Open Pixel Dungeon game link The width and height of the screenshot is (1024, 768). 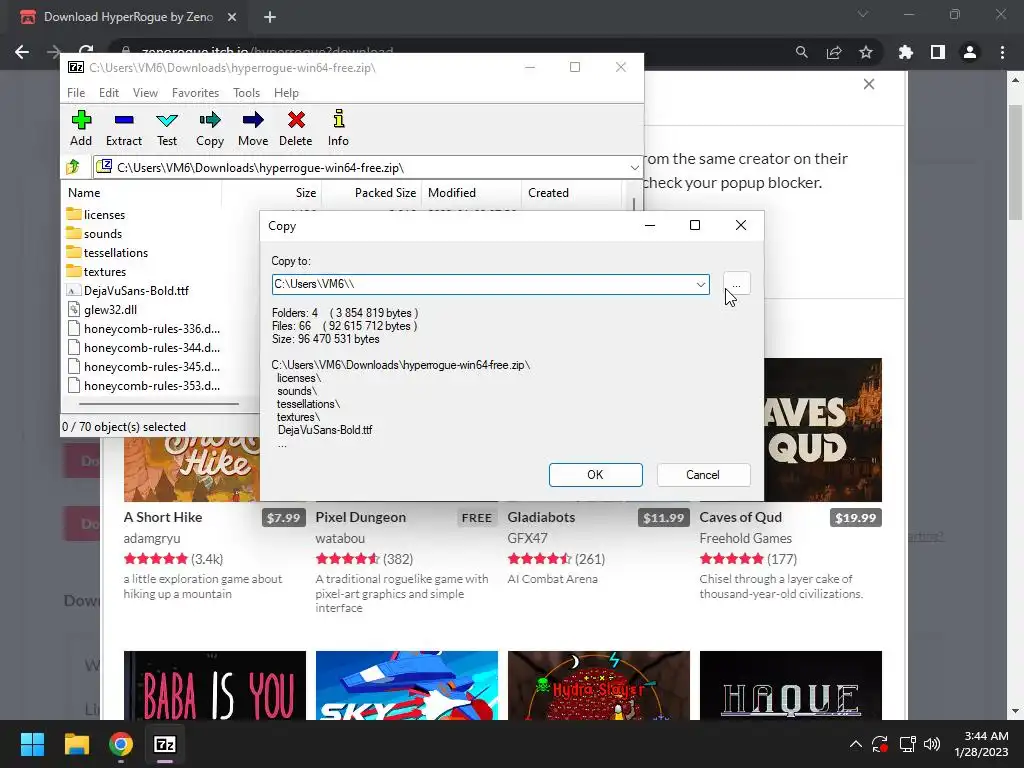[360, 517]
